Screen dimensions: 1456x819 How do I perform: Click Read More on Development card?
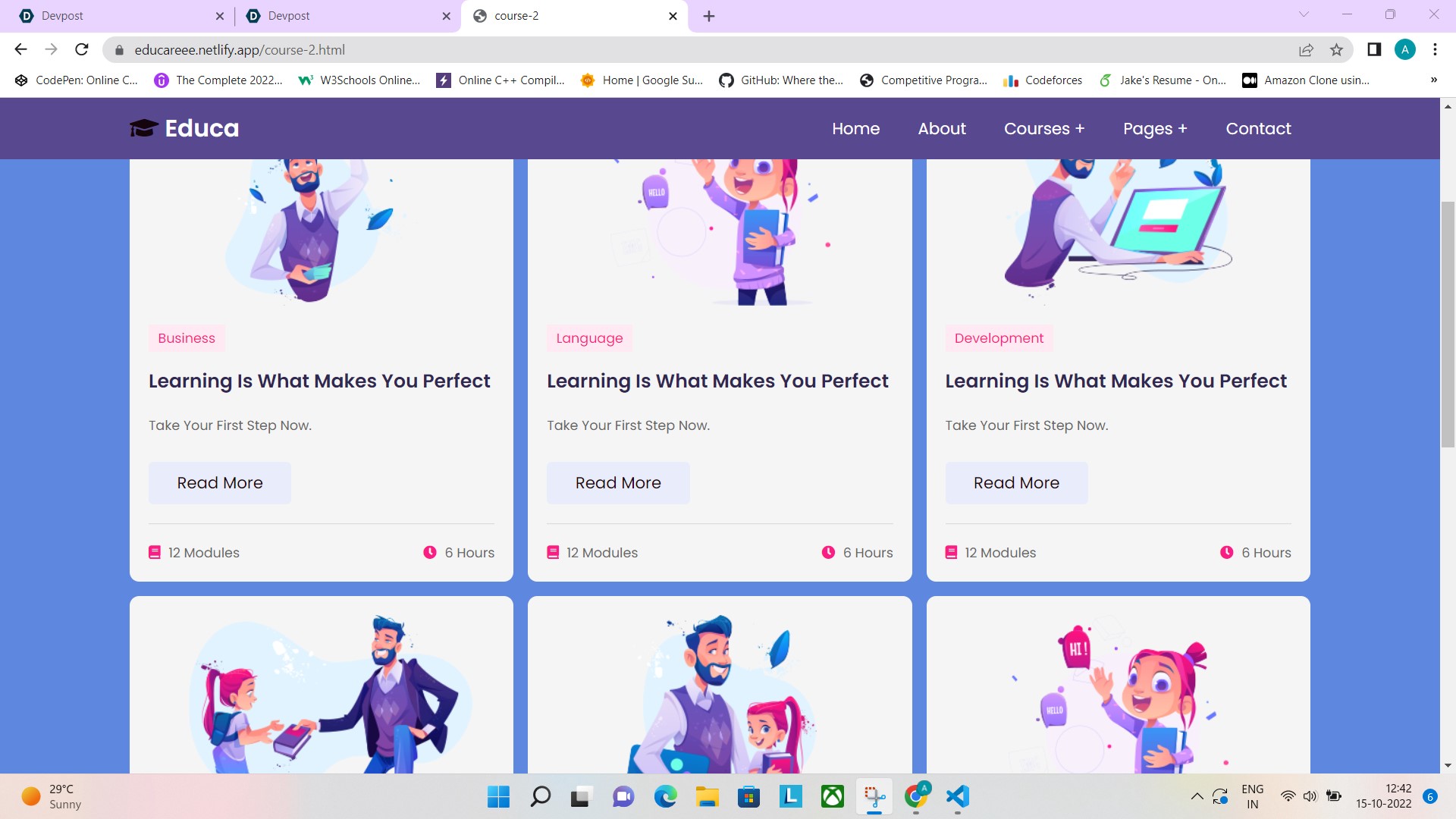coord(1015,483)
